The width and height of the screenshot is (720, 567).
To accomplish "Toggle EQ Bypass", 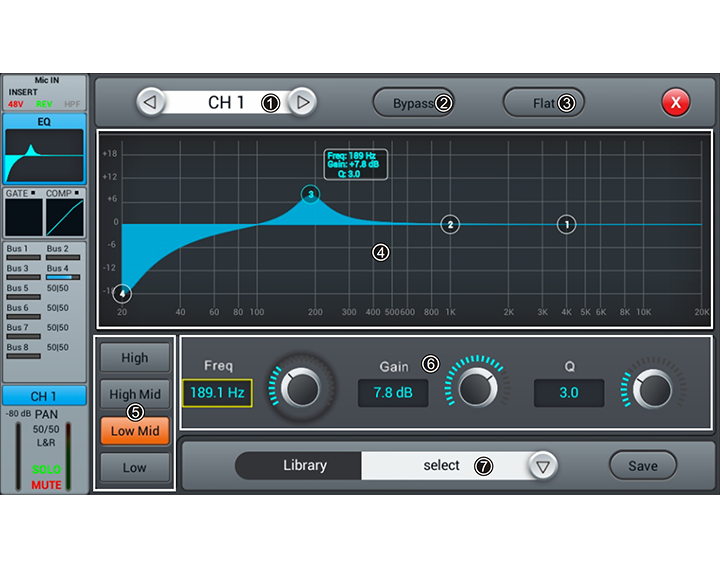I will click(x=413, y=103).
